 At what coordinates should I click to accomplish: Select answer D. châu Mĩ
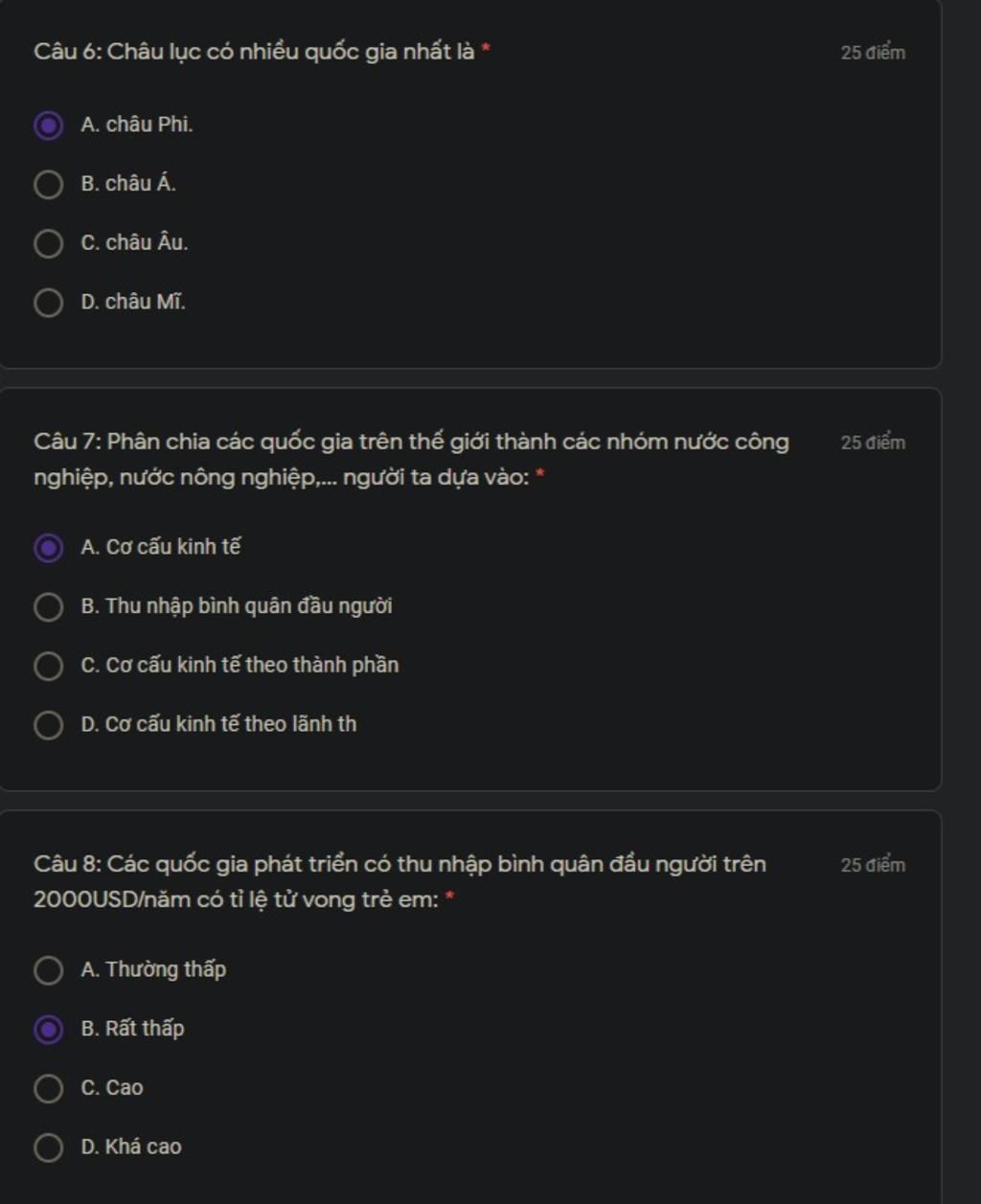coord(48,304)
